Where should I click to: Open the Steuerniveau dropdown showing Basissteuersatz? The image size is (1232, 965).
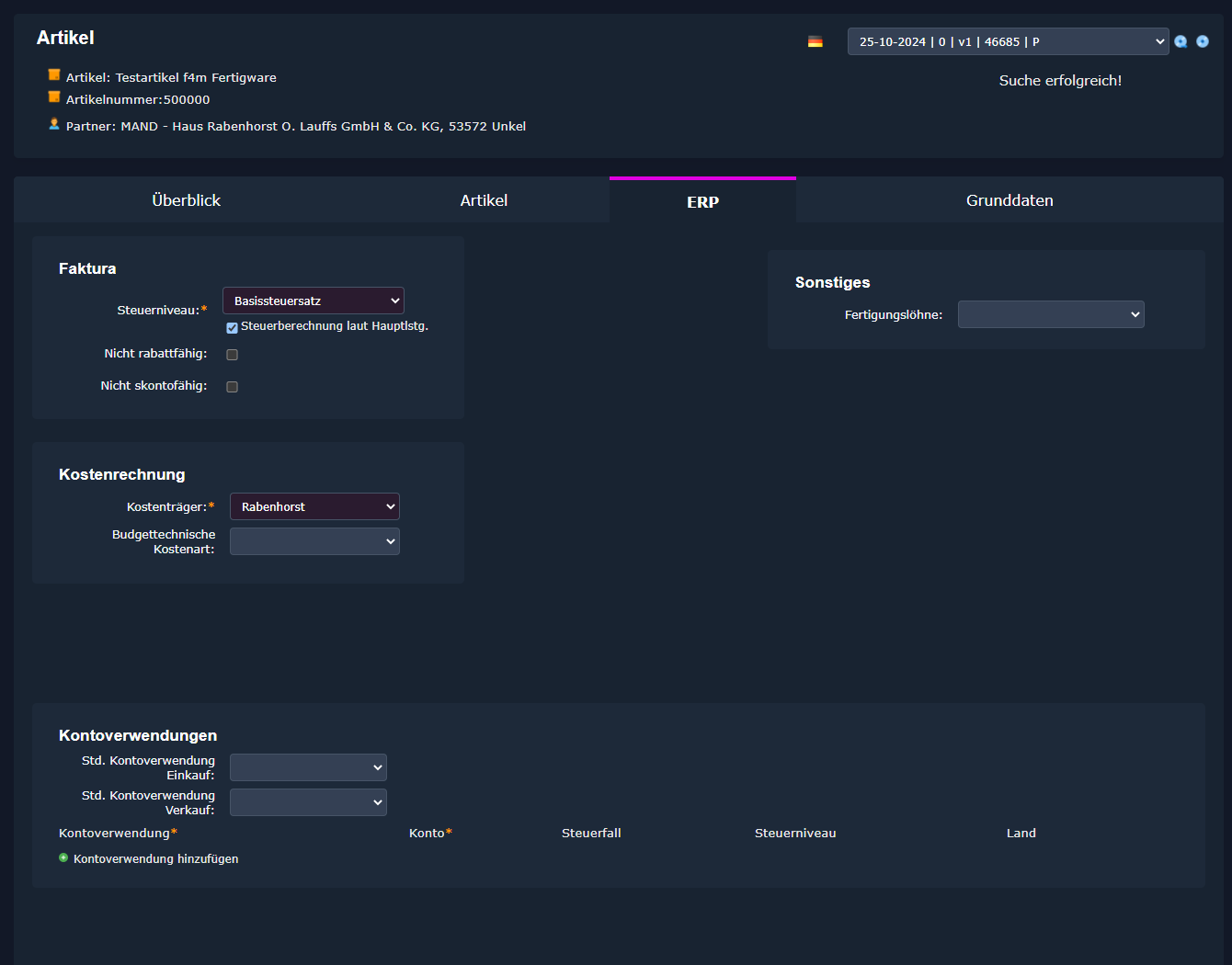point(313,301)
